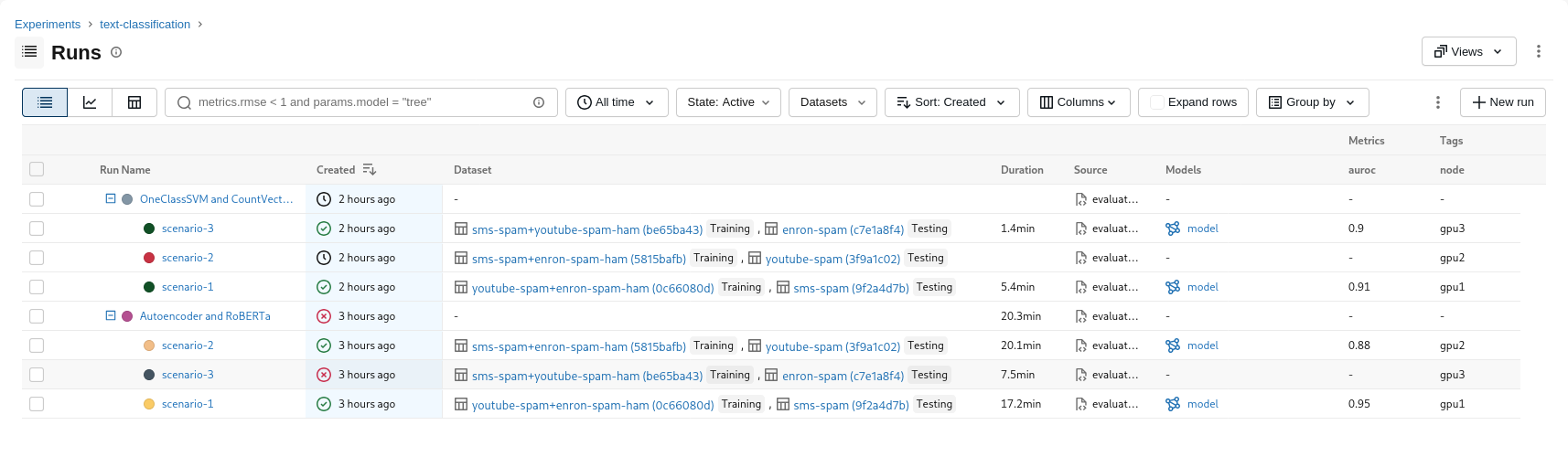Open the Views dropdown
The width and height of the screenshot is (1568, 457).
pos(1468,51)
